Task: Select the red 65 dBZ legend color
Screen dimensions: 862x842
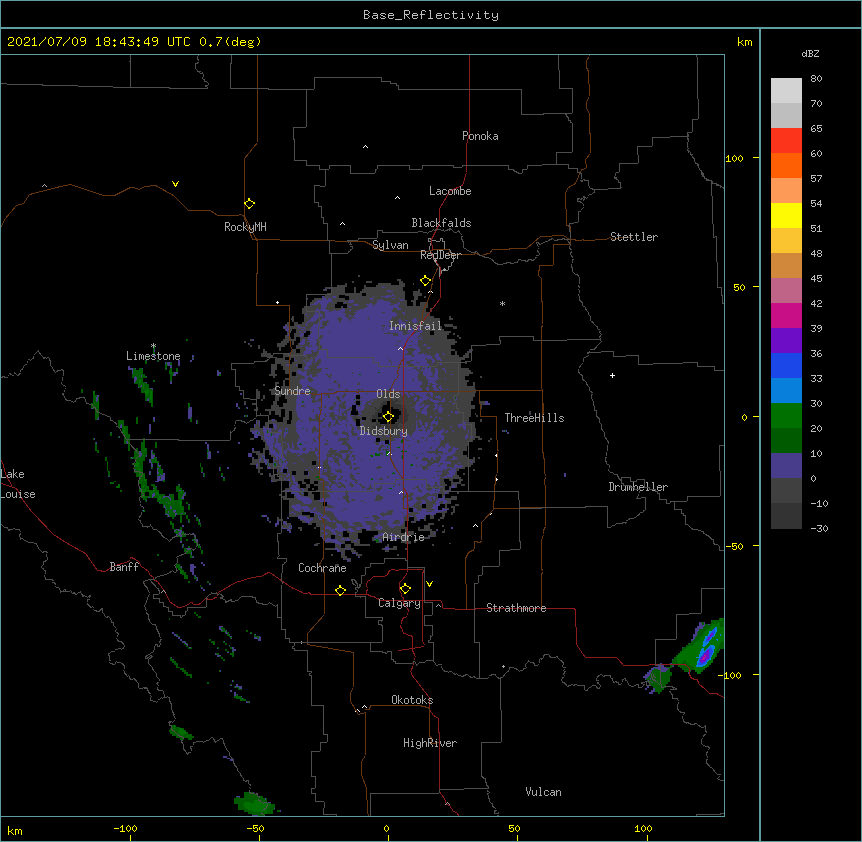Action: pos(786,140)
